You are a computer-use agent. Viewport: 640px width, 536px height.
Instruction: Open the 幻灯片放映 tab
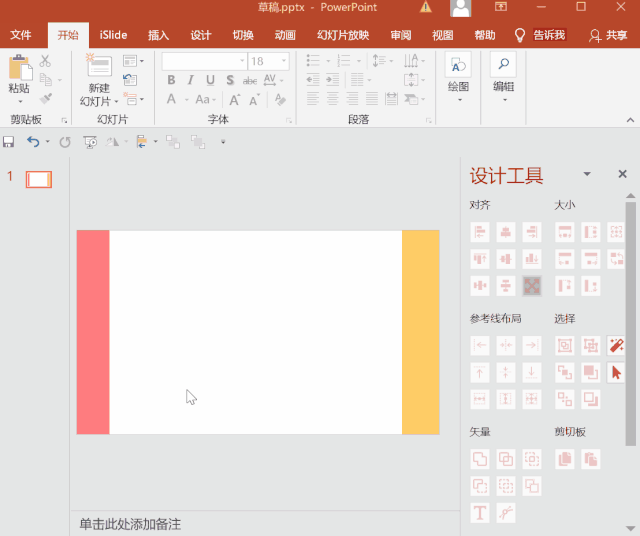click(342, 35)
